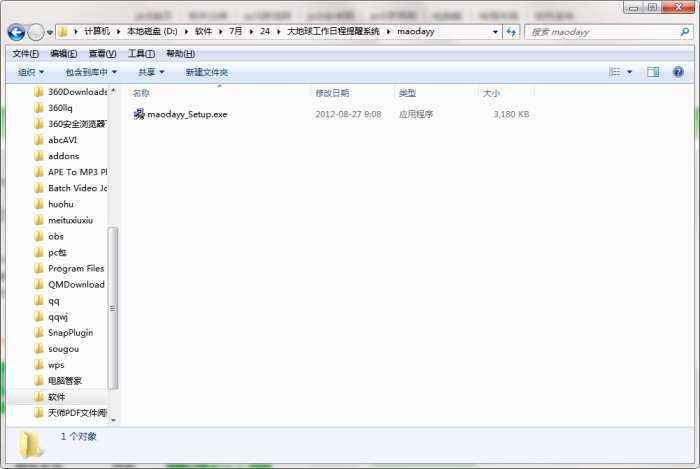Sort by the 名称 column header
Image resolution: width=700 pixels, height=469 pixels.
[141, 93]
